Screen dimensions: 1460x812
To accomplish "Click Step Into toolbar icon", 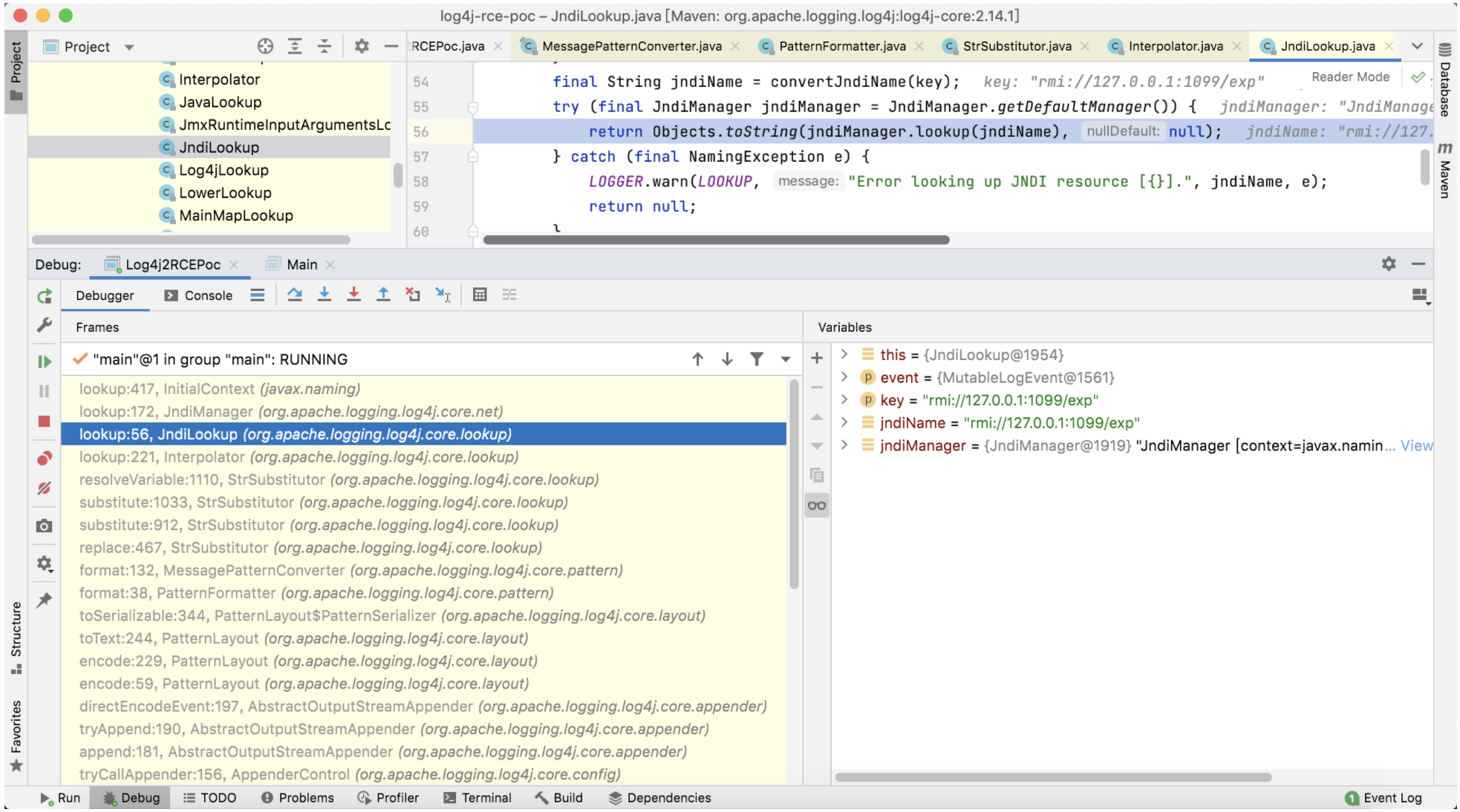I will 325,295.
